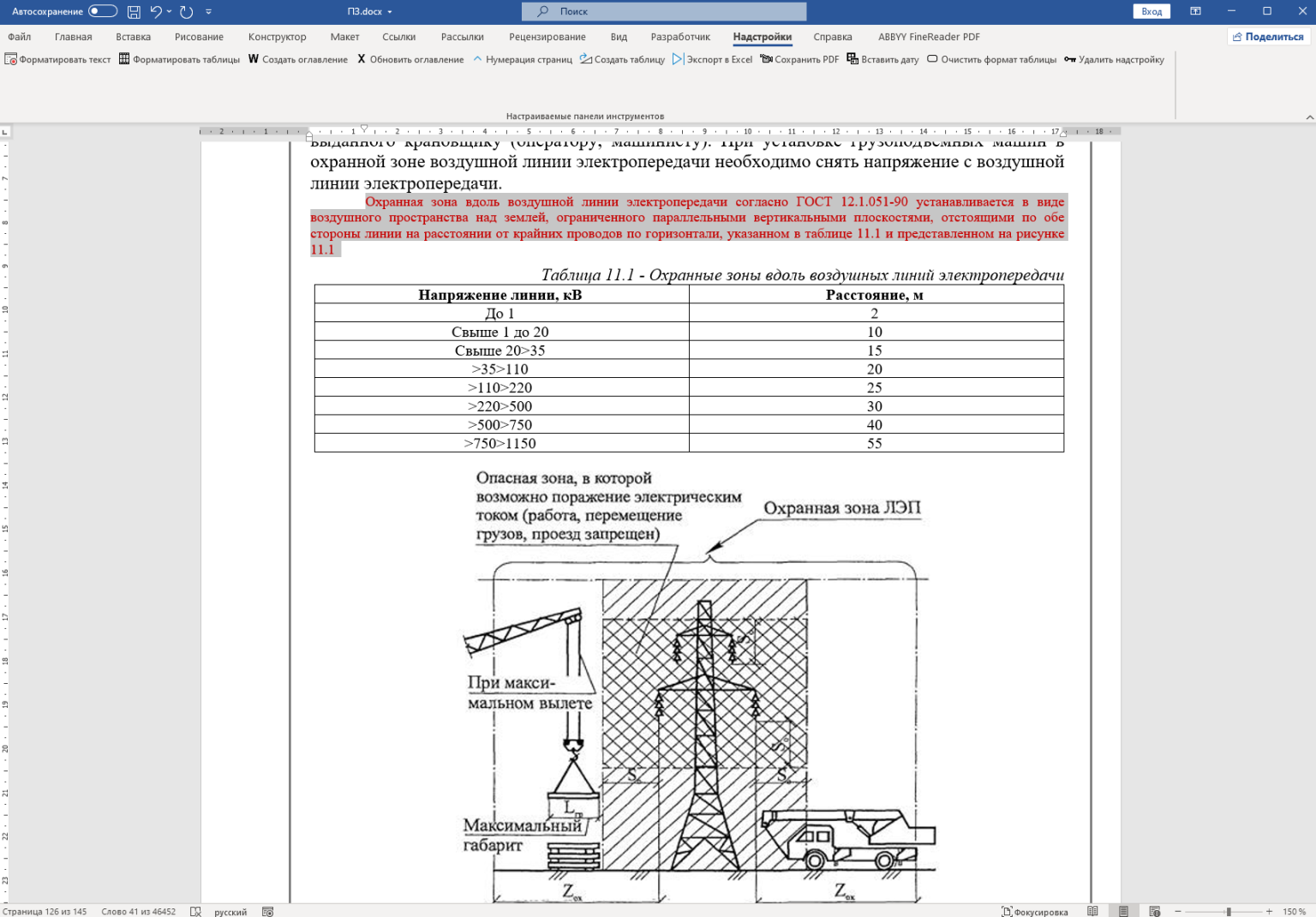Click the Redo icon in title bar
1316x917 pixels.
pyautogui.click(x=187, y=12)
